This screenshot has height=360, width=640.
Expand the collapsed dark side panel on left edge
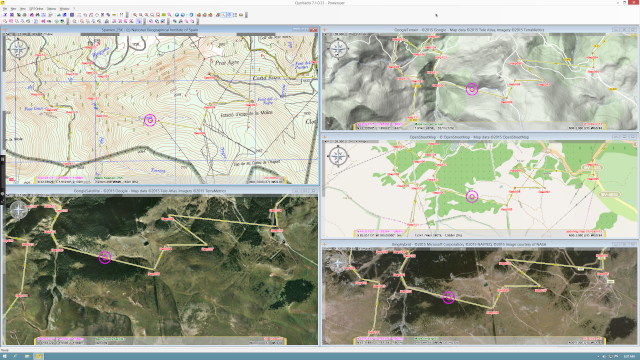pos(2,179)
